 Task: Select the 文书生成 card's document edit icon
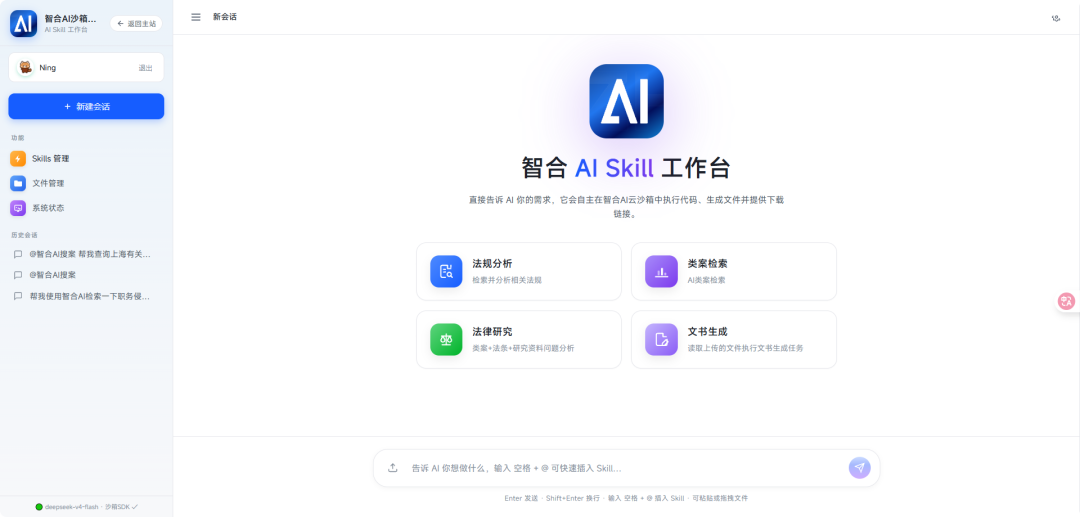(x=661, y=339)
